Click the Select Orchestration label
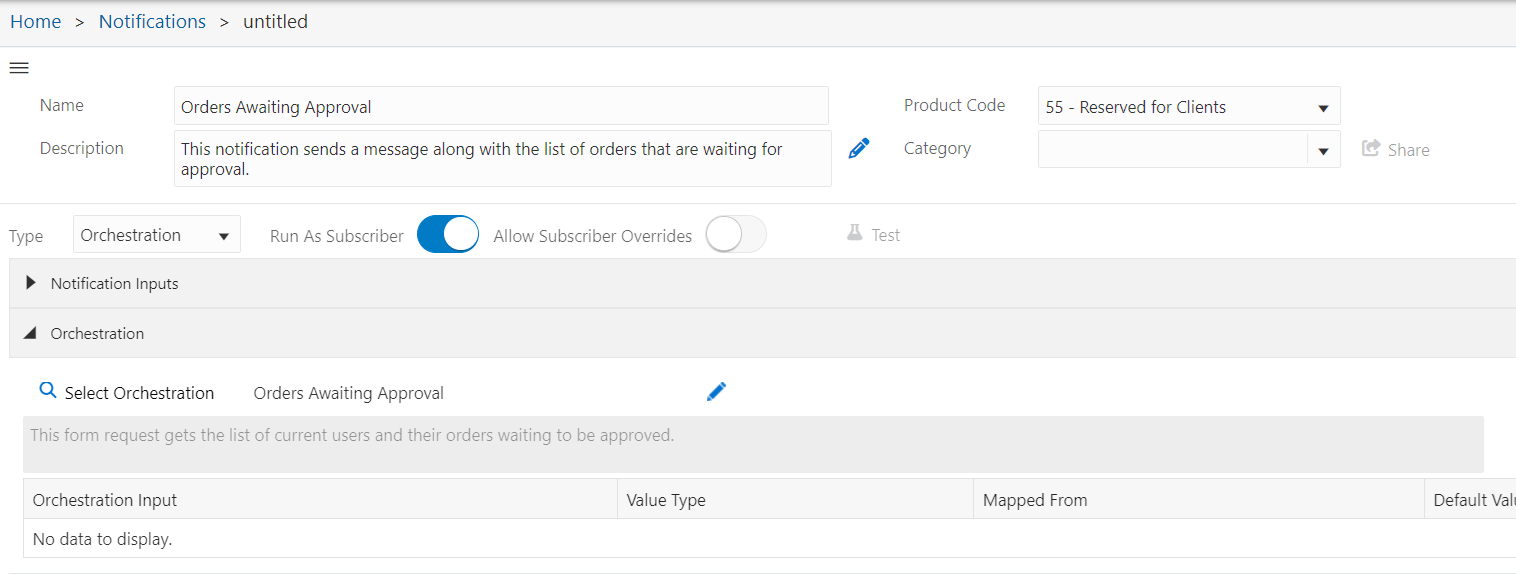The height and width of the screenshot is (574, 1516). (139, 393)
